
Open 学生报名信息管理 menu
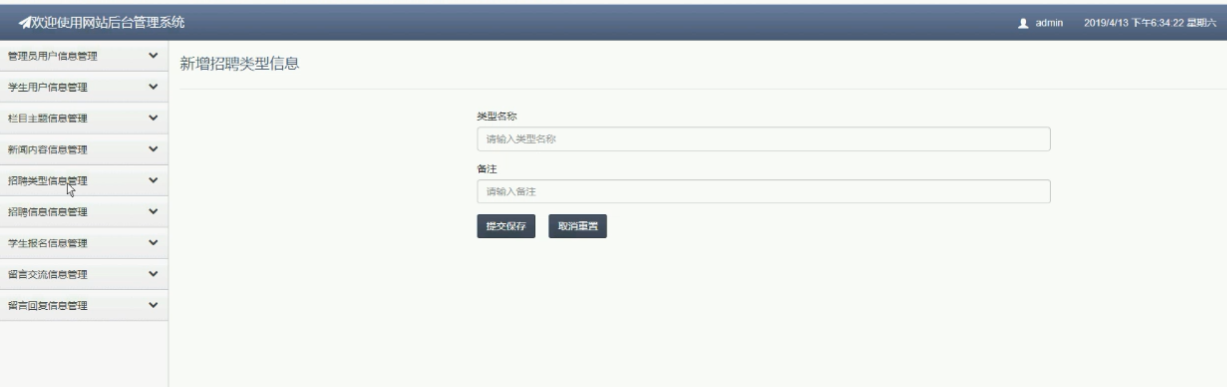coord(83,242)
